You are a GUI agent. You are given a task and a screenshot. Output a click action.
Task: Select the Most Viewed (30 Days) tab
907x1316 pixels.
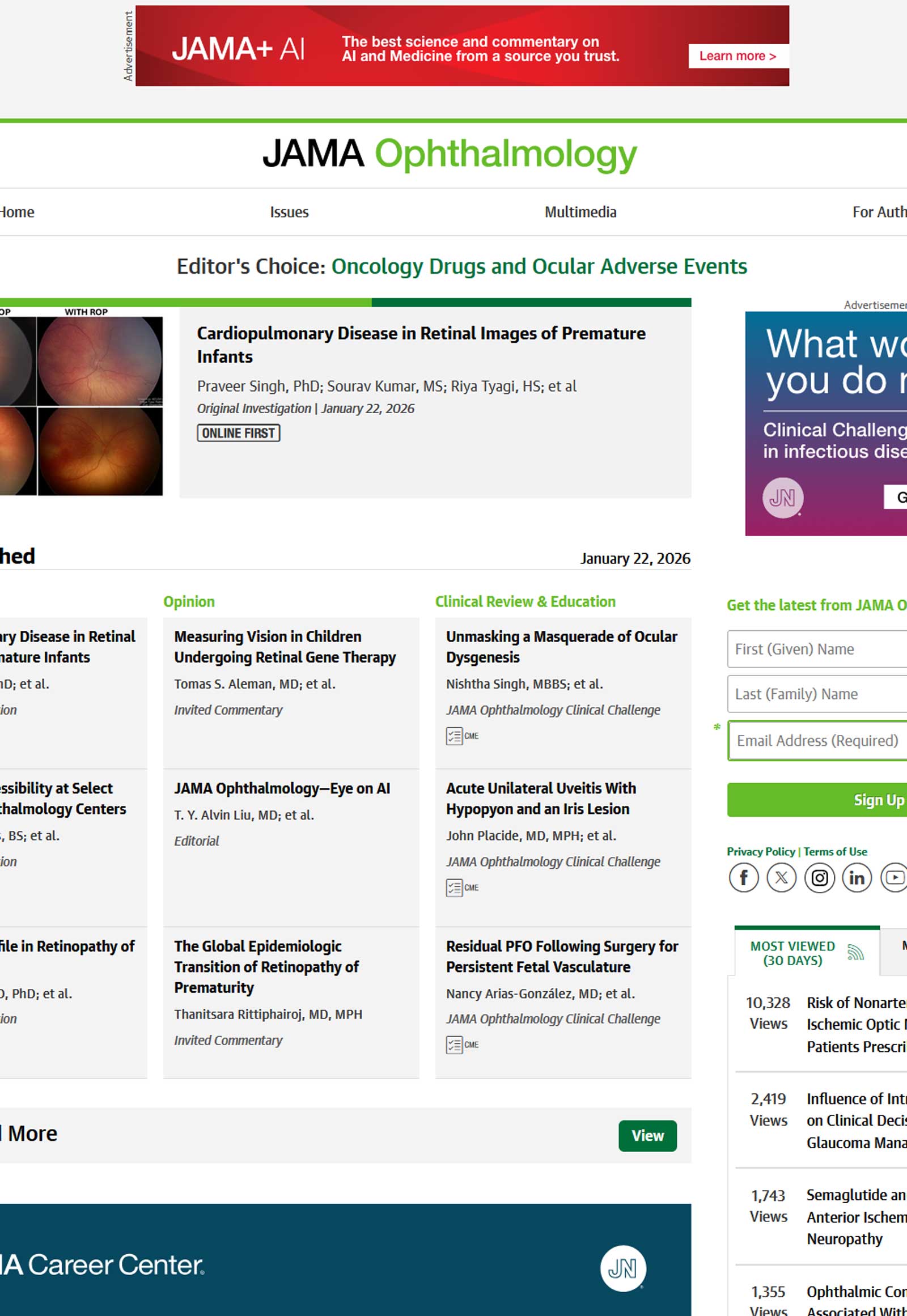tap(792, 953)
